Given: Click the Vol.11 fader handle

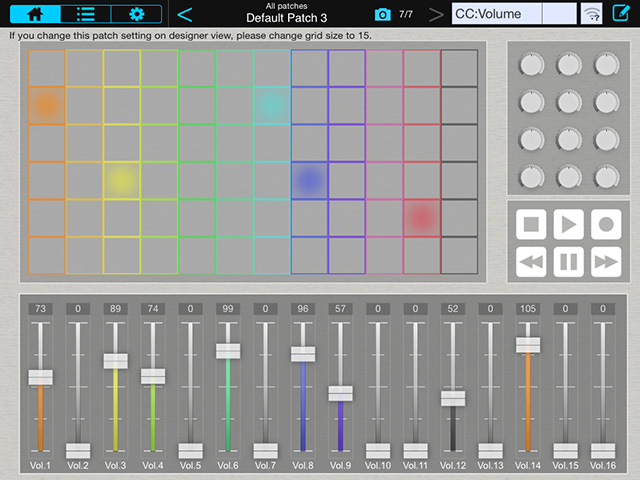Looking at the screenshot, I should (x=416, y=451).
